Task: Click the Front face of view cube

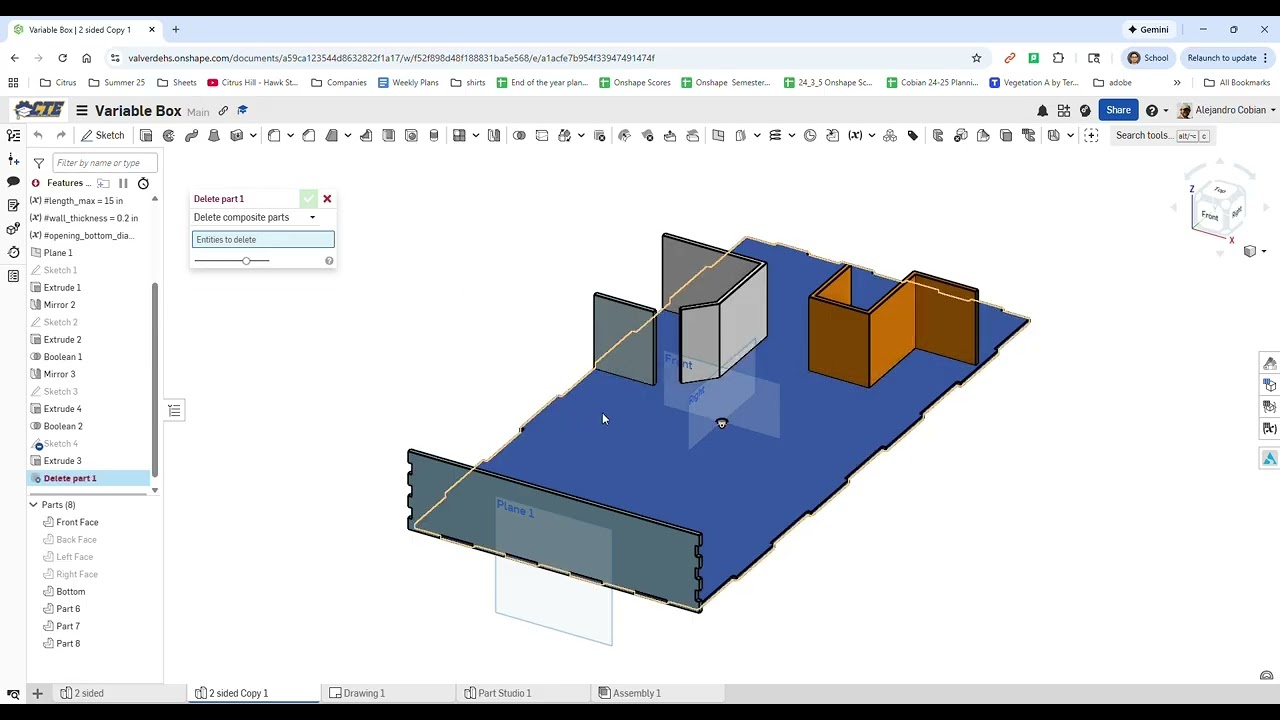Action: pyautogui.click(x=1210, y=216)
